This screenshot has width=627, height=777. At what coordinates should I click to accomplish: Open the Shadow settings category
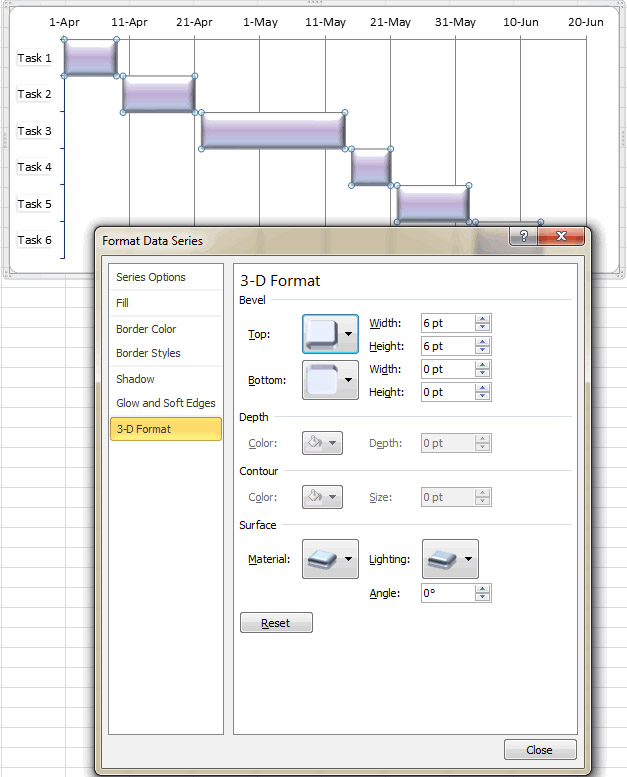pyautogui.click(x=136, y=379)
